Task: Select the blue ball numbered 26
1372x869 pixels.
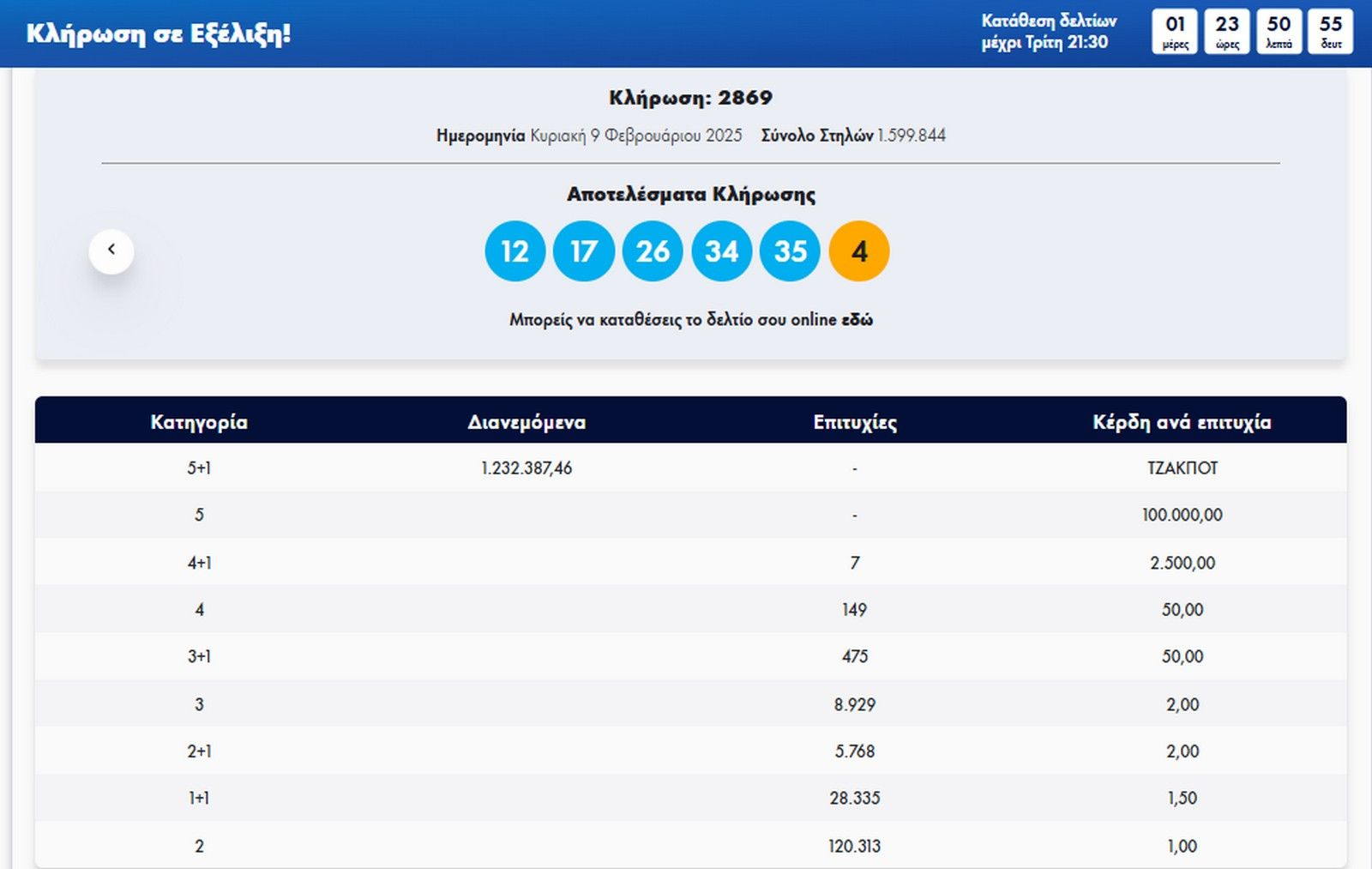Action: coord(653,251)
